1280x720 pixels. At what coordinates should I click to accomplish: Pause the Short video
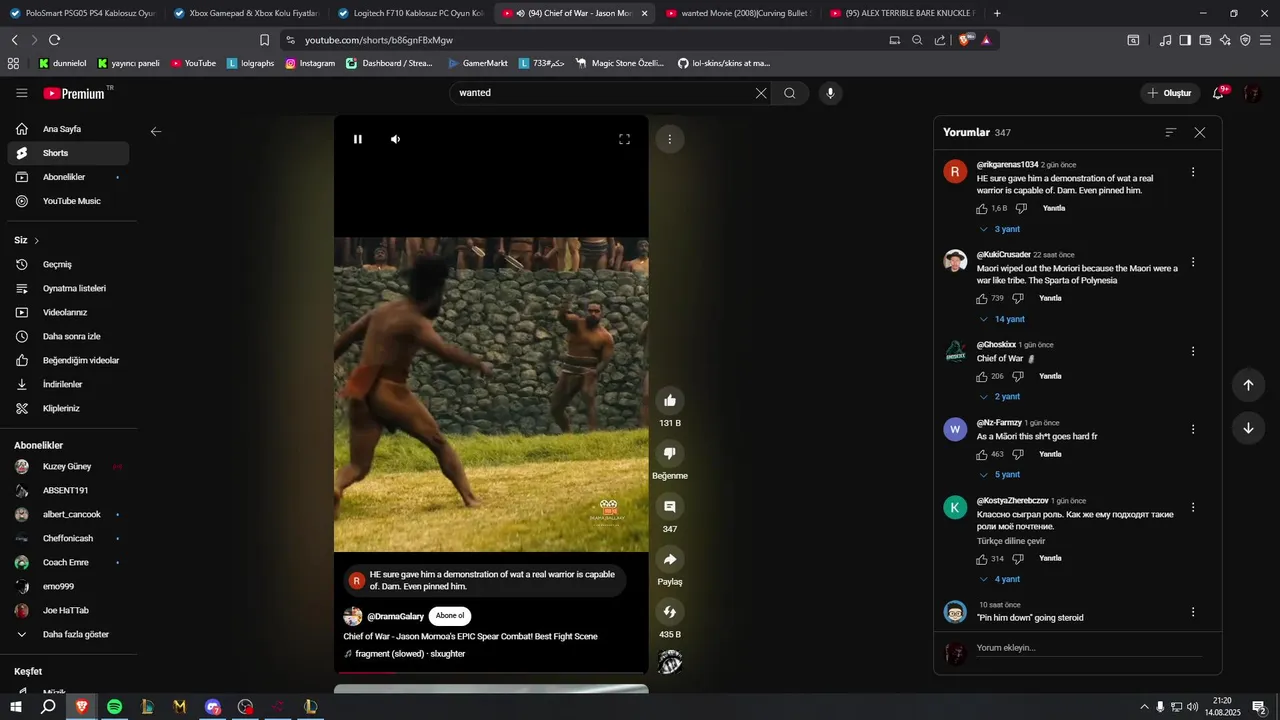[x=358, y=139]
